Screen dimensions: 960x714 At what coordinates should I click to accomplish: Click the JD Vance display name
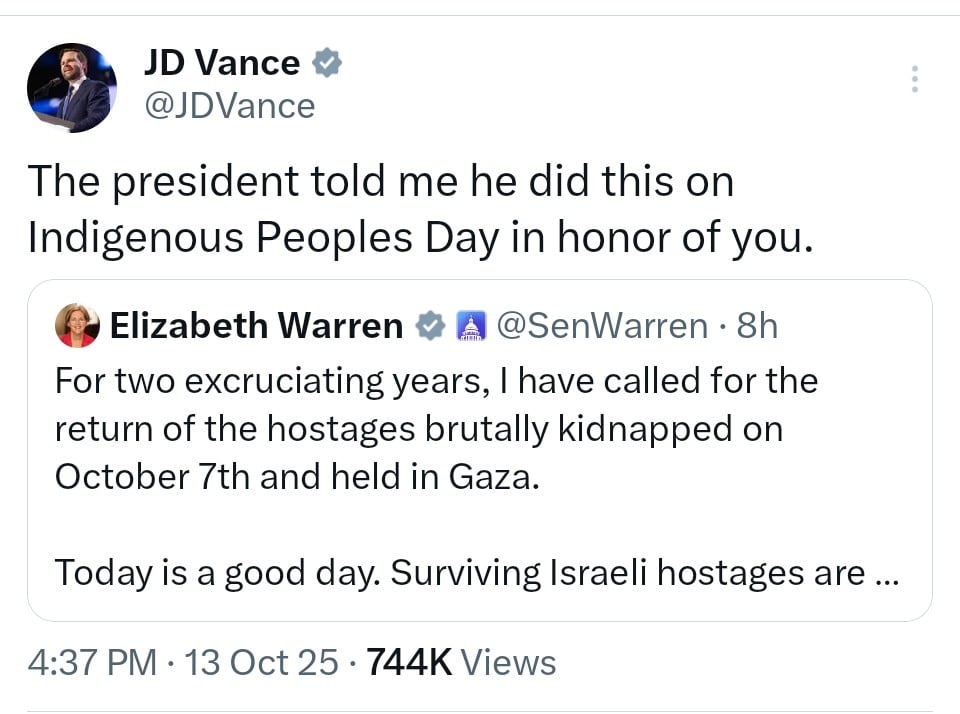click(221, 63)
